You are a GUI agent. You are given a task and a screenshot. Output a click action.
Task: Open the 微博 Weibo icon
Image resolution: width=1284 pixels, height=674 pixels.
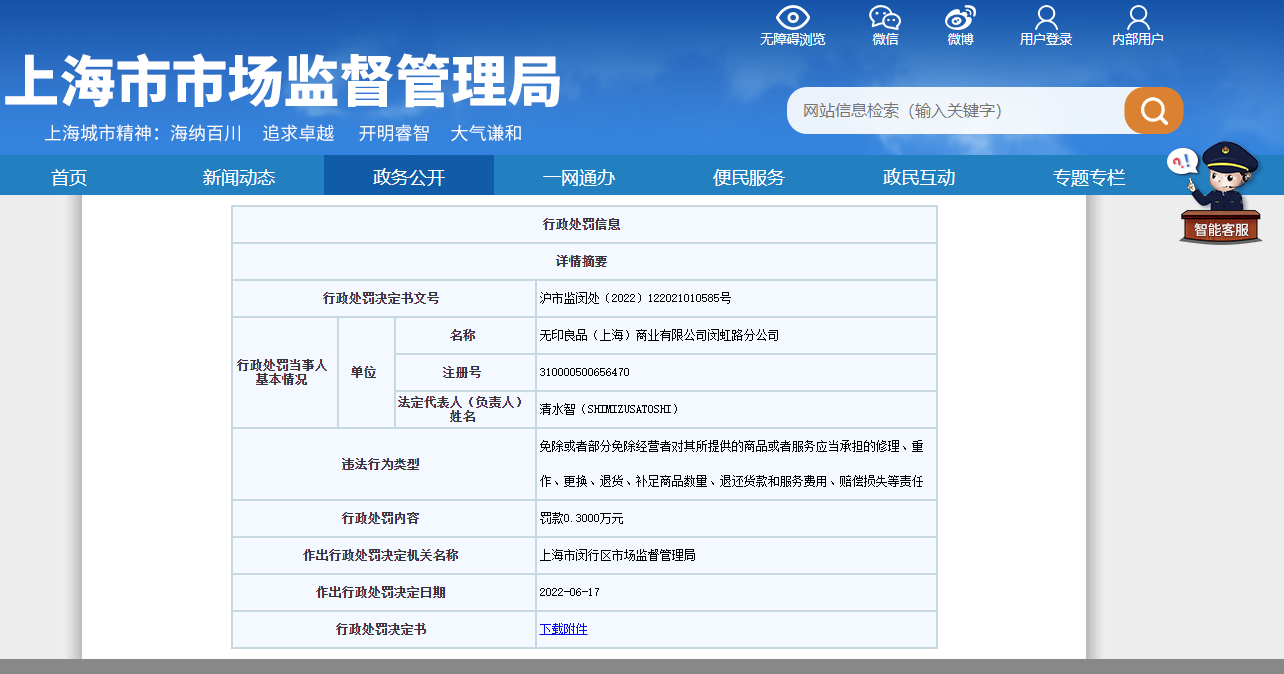[x=961, y=17]
